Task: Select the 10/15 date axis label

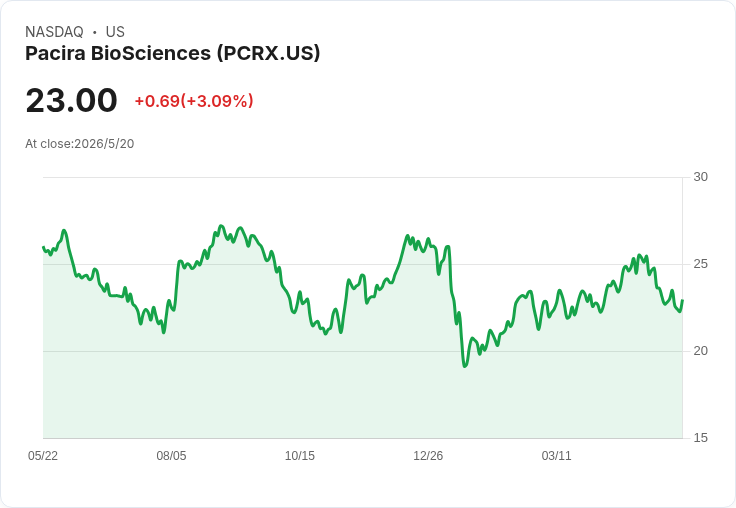Action: tap(299, 455)
